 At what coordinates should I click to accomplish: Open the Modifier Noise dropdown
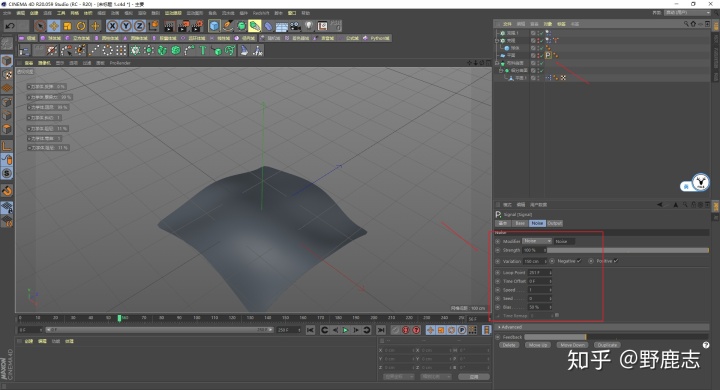[537, 241]
